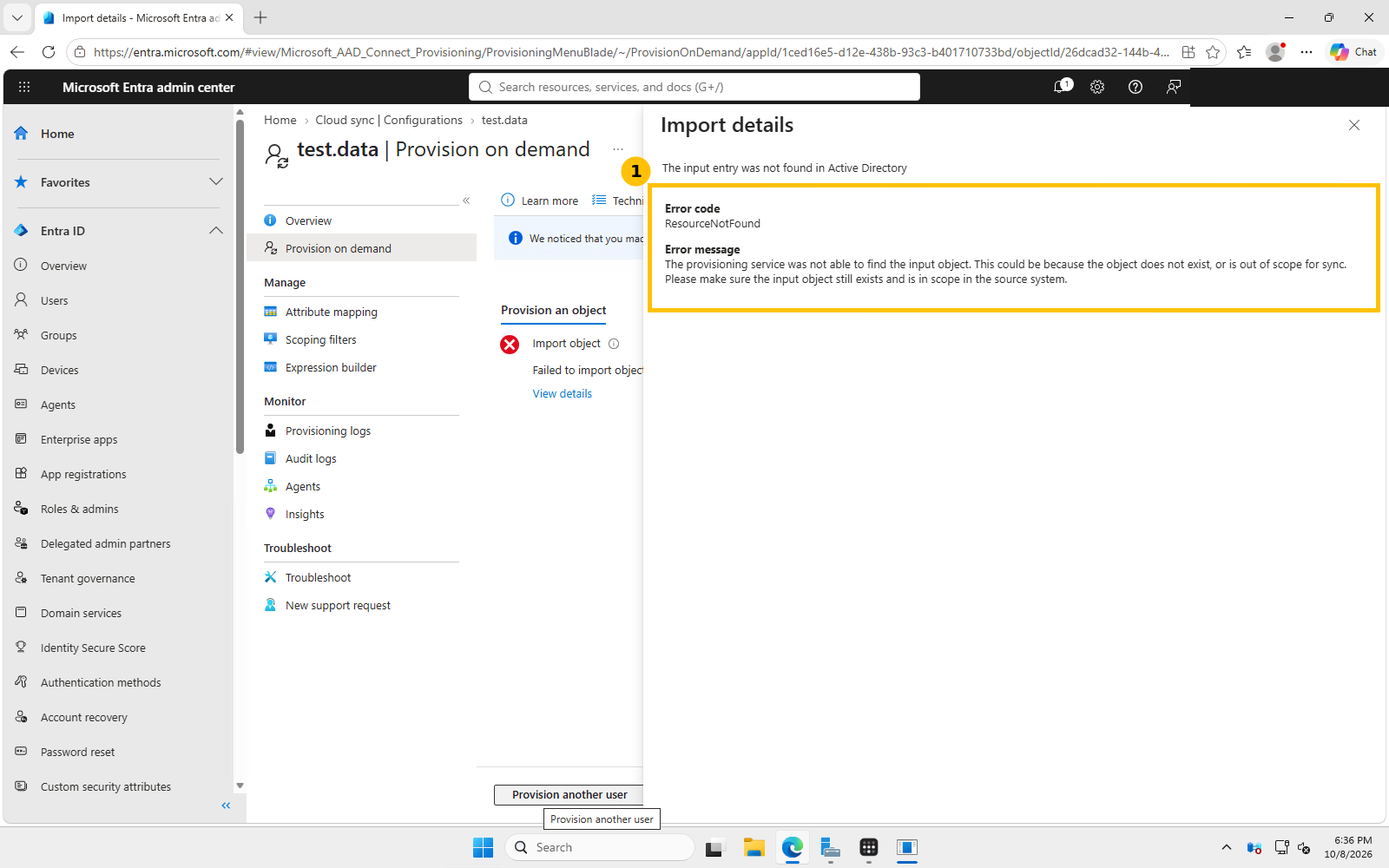The image size is (1389, 868).
Task: Click the help question mark icon
Action: (x=1136, y=87)
